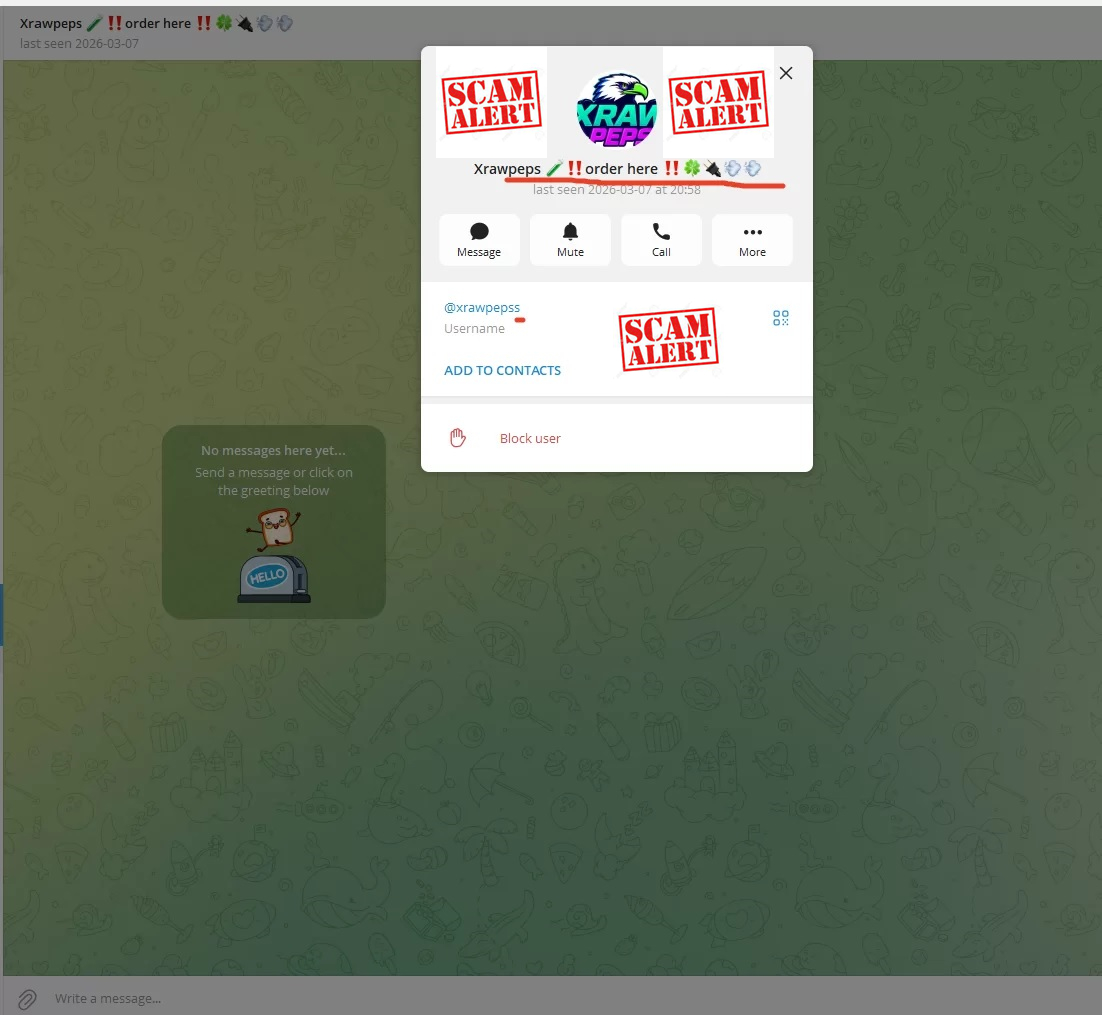Click ADD TO CONTACTS
1102x1015 pixels.
pos(502,370)
